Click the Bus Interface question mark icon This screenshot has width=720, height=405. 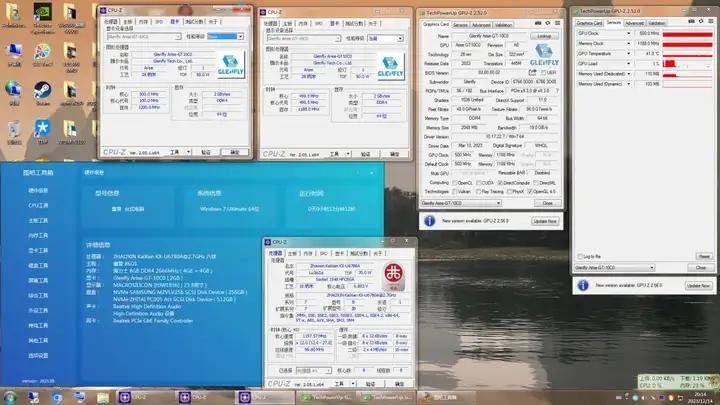tap(557, 91)
